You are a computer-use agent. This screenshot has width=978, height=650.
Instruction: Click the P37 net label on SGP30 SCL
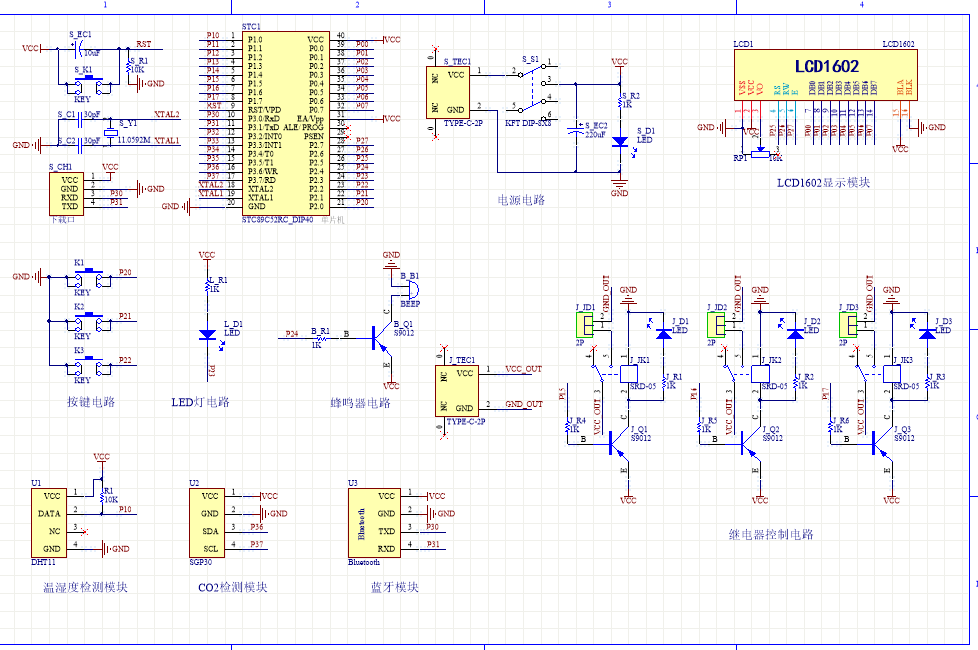pos(256,545)
